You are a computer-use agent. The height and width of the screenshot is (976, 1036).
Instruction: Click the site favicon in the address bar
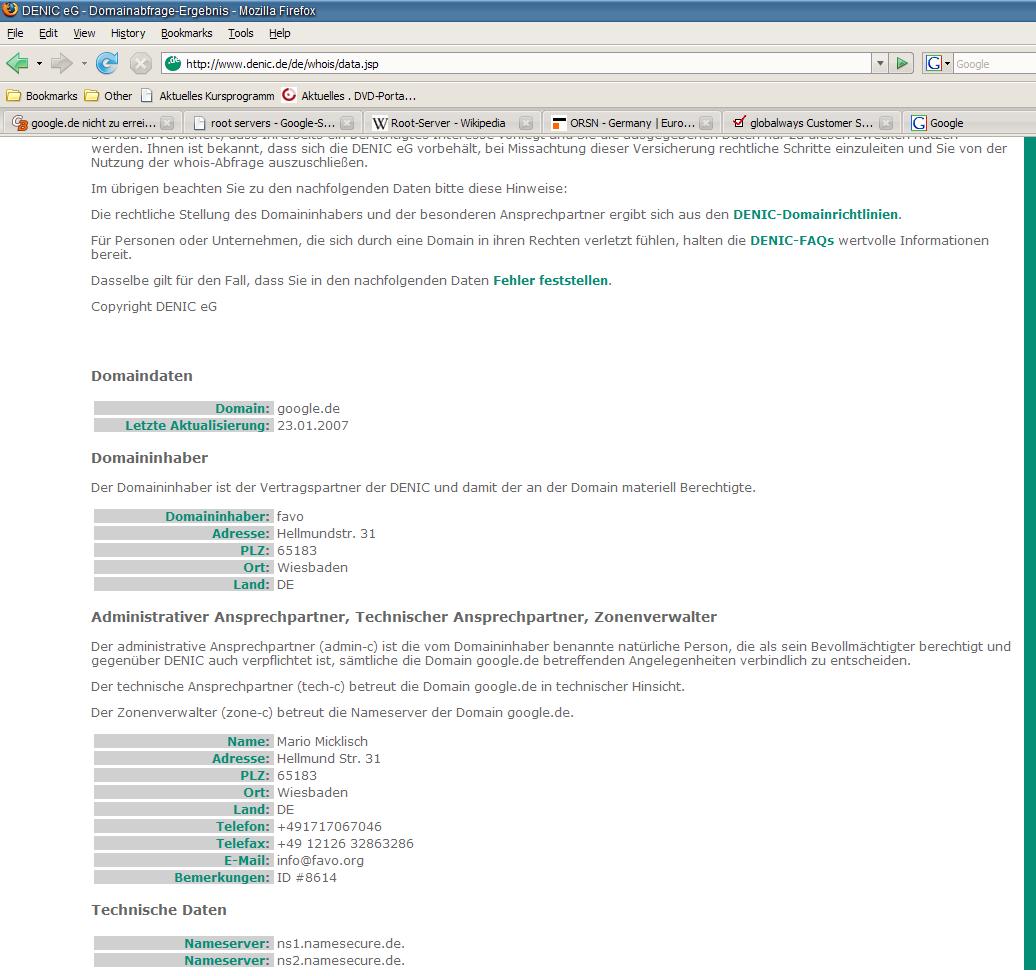point(173,63)
